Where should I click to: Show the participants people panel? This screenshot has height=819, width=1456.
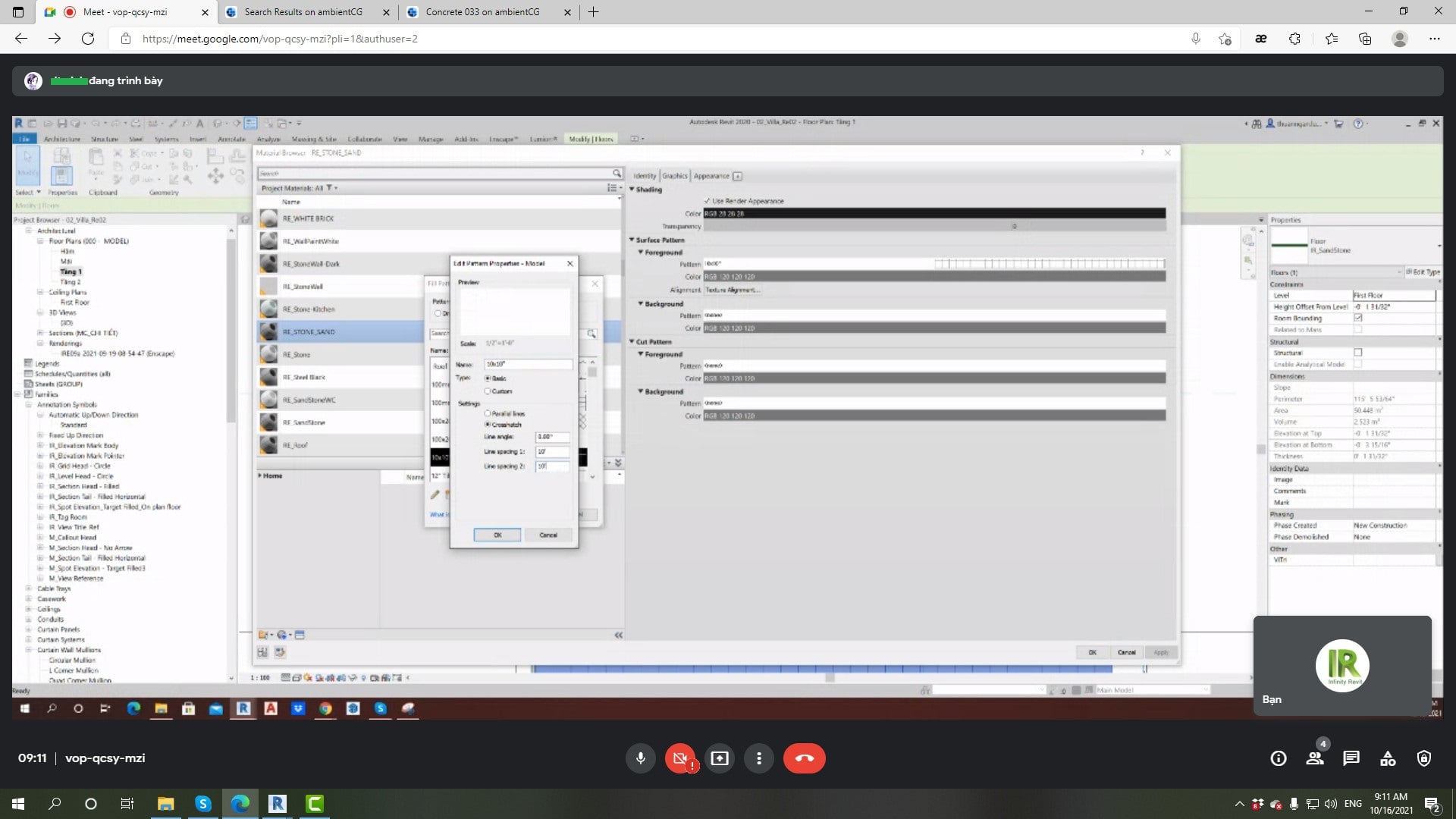(1315, 758)
